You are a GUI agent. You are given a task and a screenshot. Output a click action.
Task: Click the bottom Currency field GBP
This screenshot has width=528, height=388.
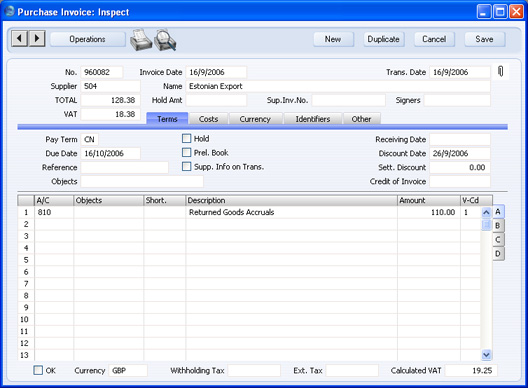(x=128, y=370)
